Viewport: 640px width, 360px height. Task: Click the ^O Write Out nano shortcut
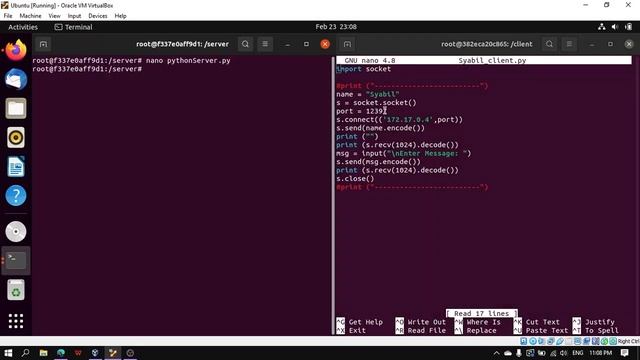point(421,322)
